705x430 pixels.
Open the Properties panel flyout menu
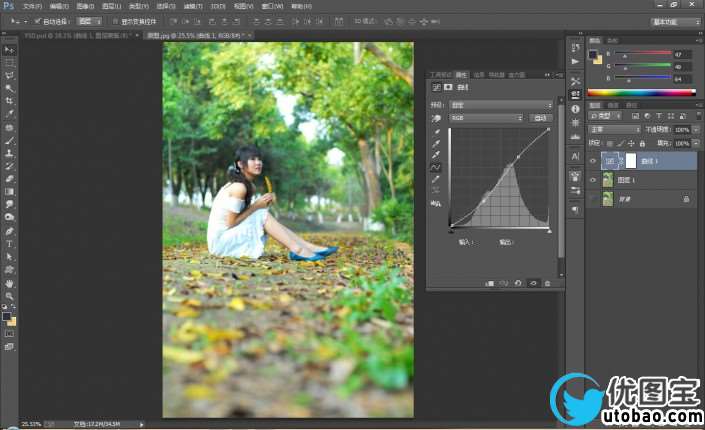click(x=559, y=75)
